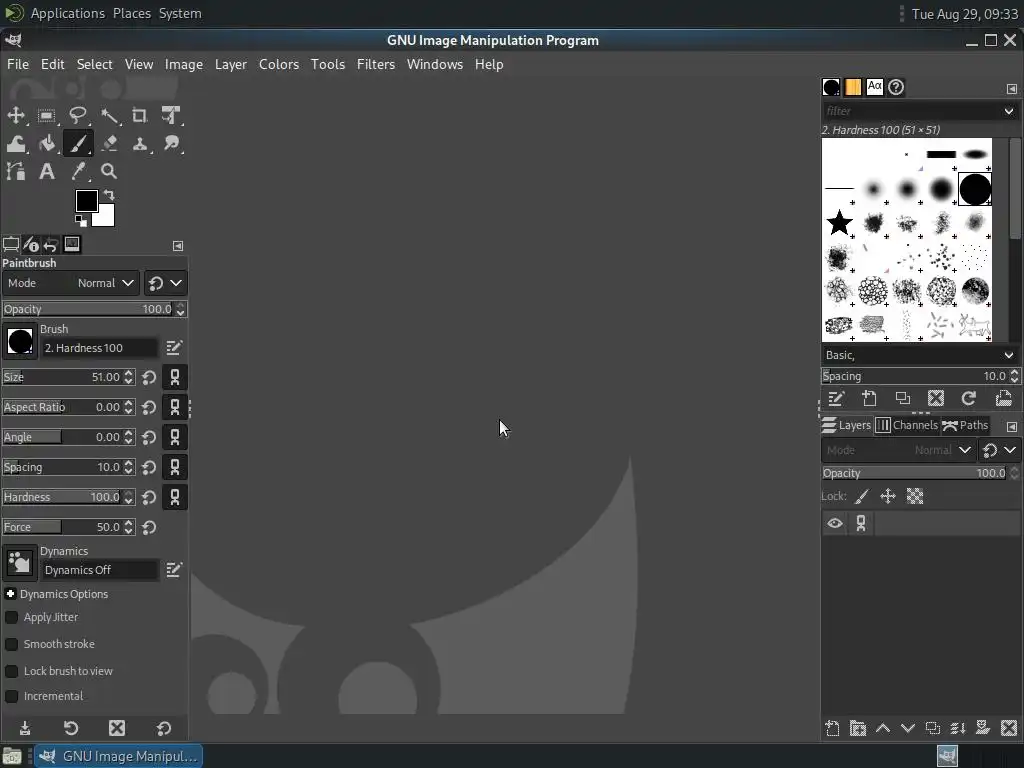Switch to the Patterns tab
This screenshot has width=1024, height=768.
coord(853,87)
